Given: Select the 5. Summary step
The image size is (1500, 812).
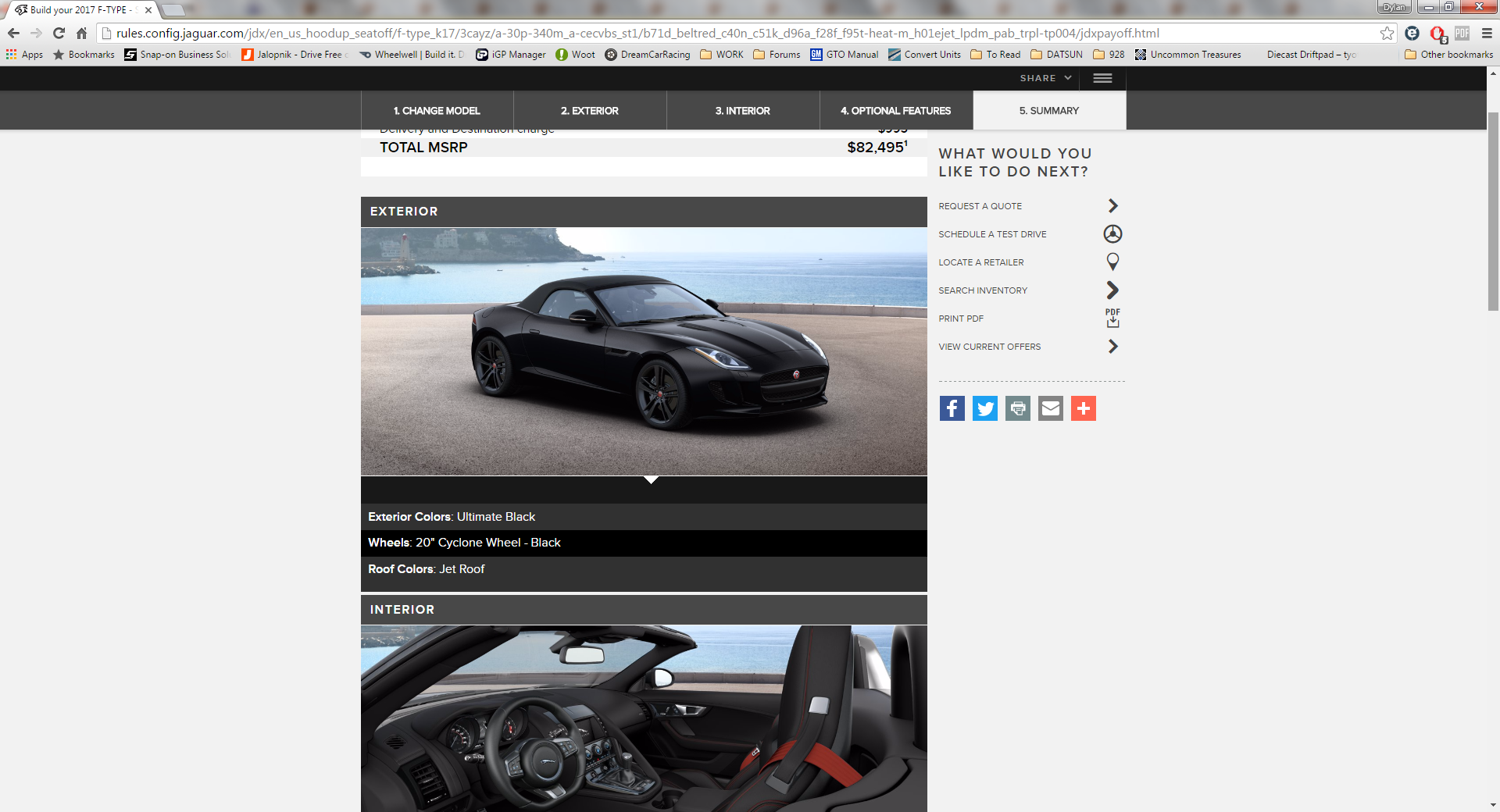Looking at the screenshot, I should coord(1049,110).
